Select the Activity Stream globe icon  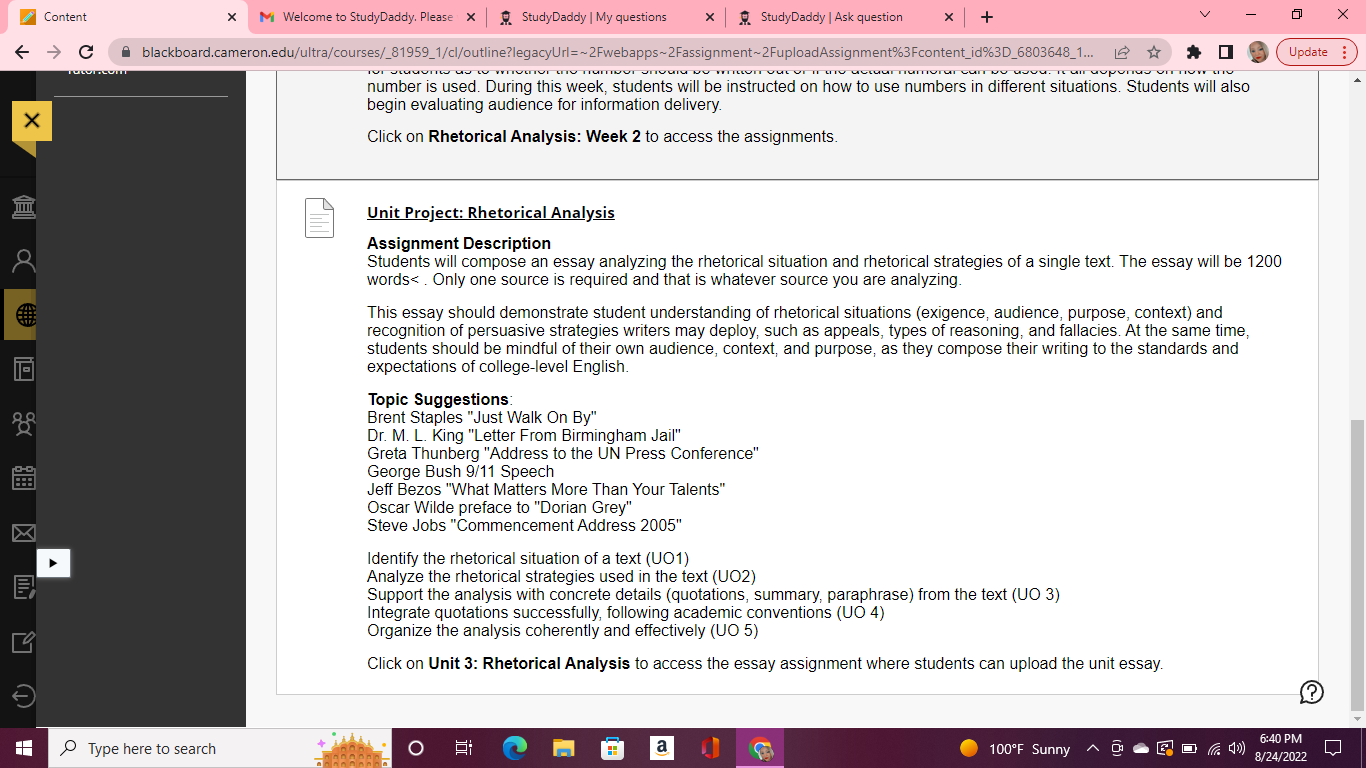click(22, 316)
